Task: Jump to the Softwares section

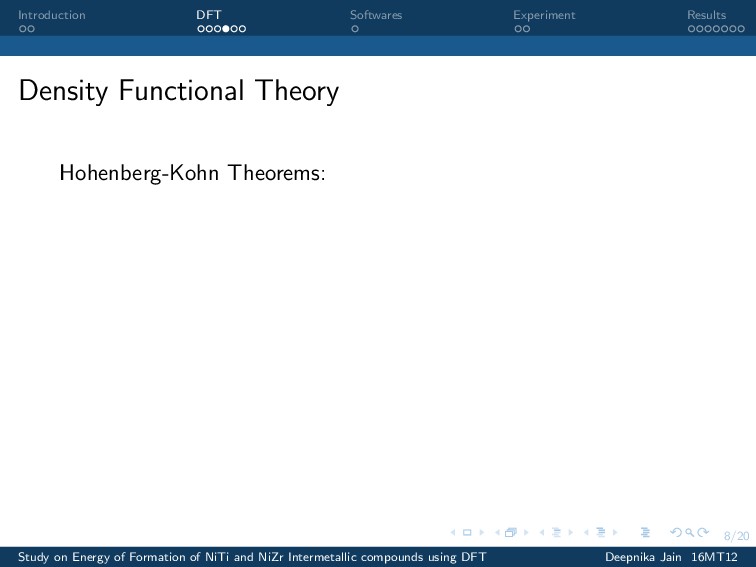Action: [x=376, y=15]
